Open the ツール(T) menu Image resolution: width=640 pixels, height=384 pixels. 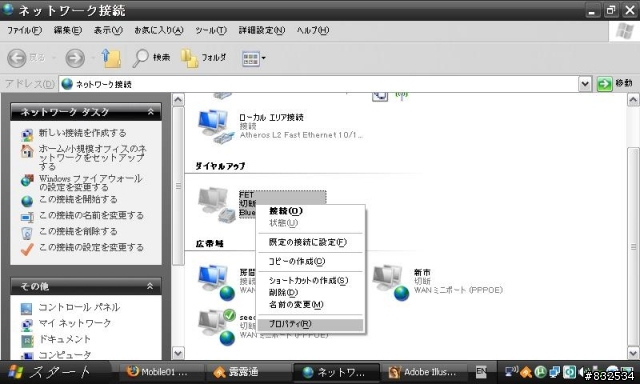[211, 30]
